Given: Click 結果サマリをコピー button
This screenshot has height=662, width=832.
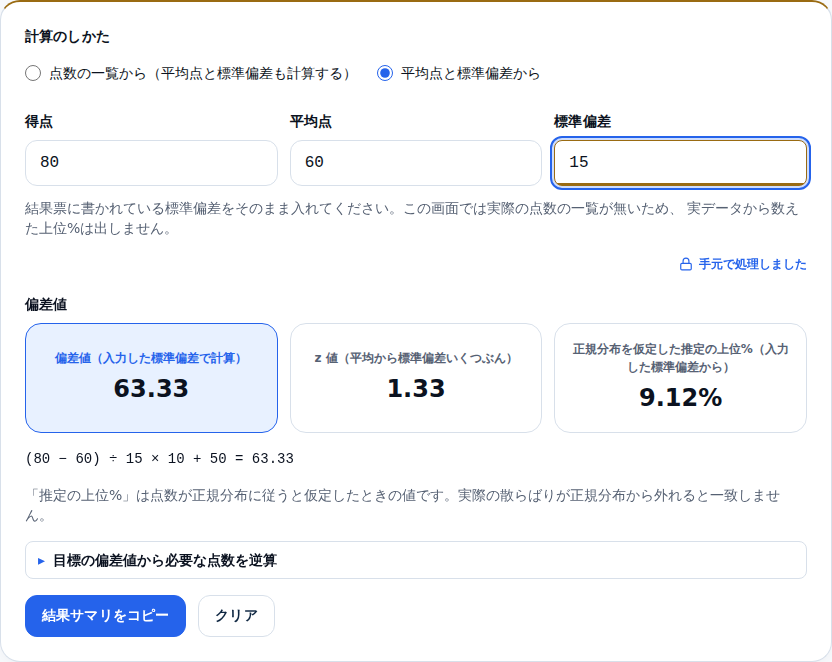Looking at the screenshot, I should pyautogui.click(x=105, y=615).
